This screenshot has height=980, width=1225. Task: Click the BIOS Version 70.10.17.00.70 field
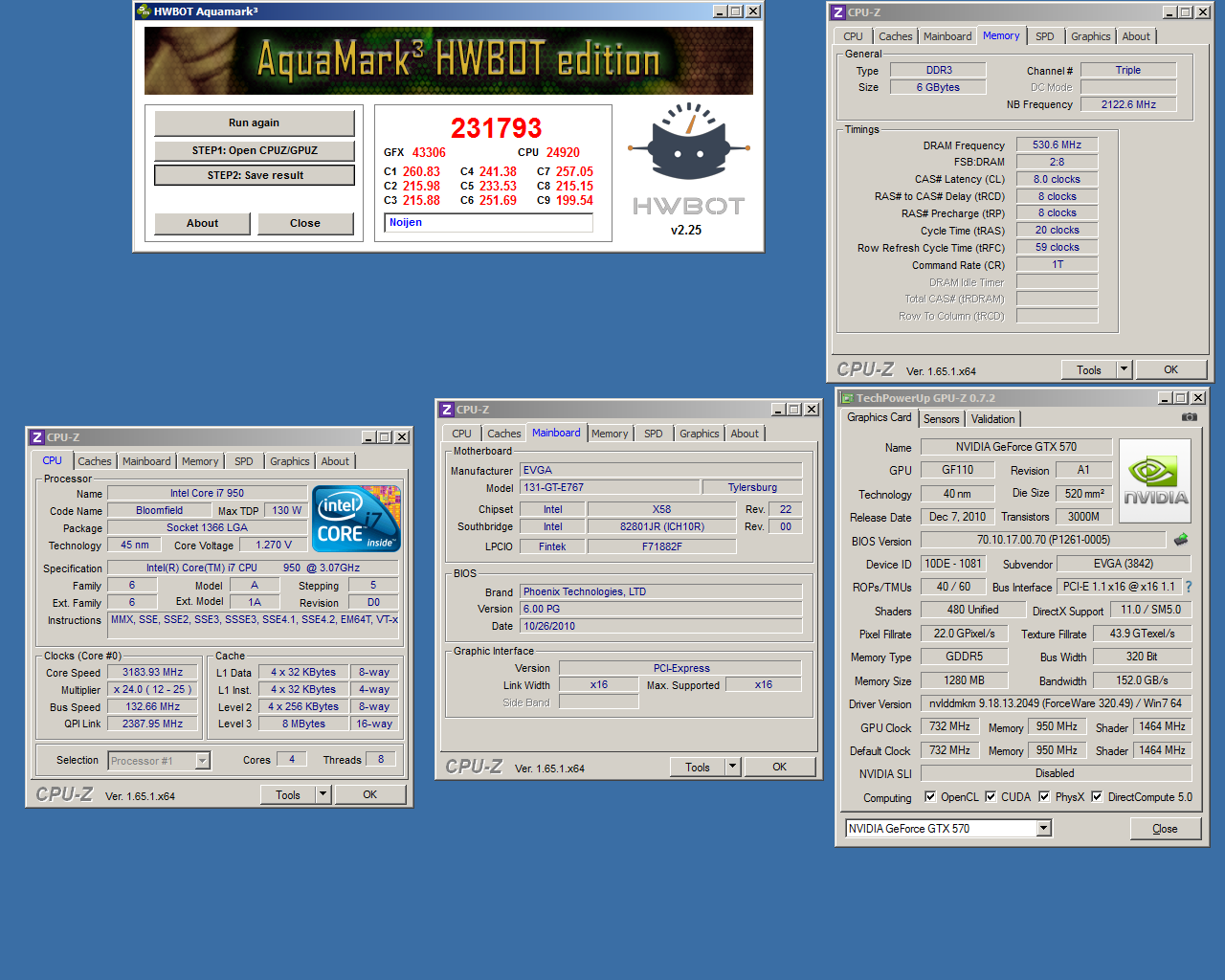[1043, 540]
